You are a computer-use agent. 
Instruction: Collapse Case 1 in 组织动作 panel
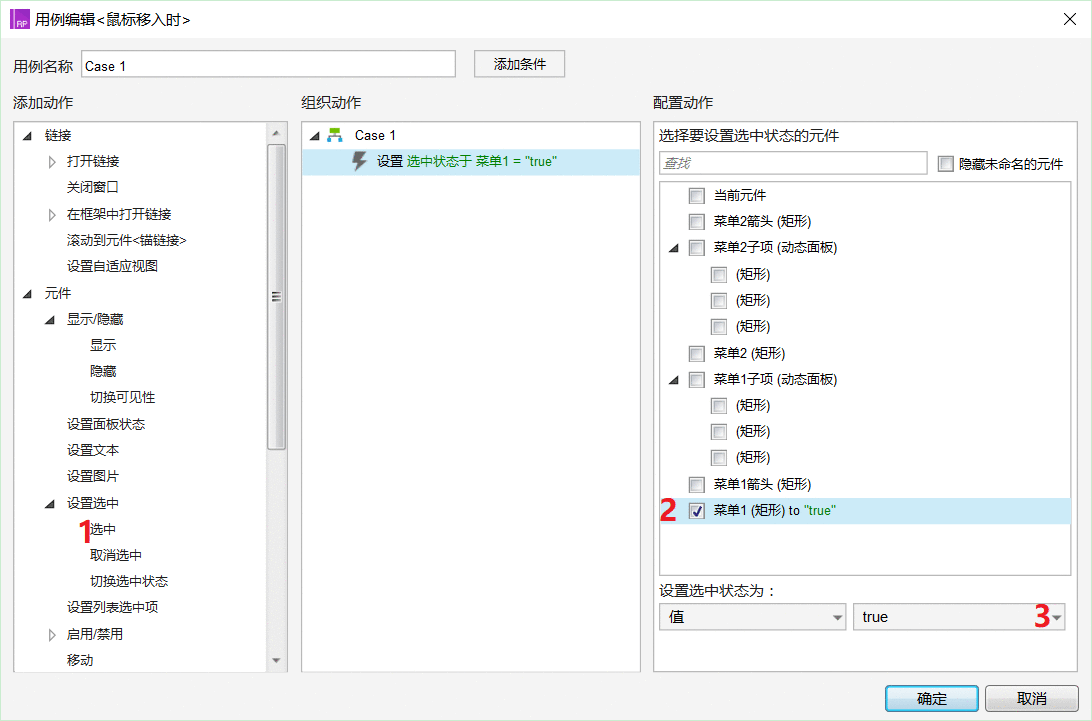(315, 136)
